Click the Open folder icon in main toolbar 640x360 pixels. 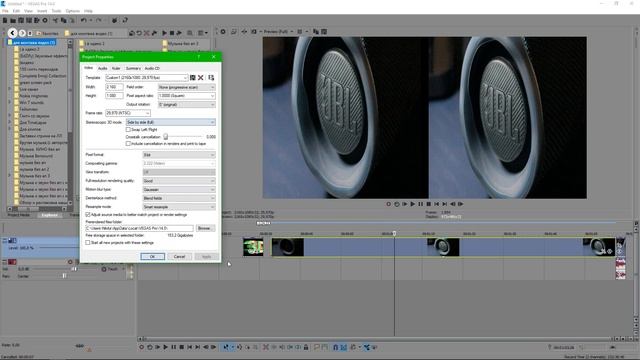13,20
